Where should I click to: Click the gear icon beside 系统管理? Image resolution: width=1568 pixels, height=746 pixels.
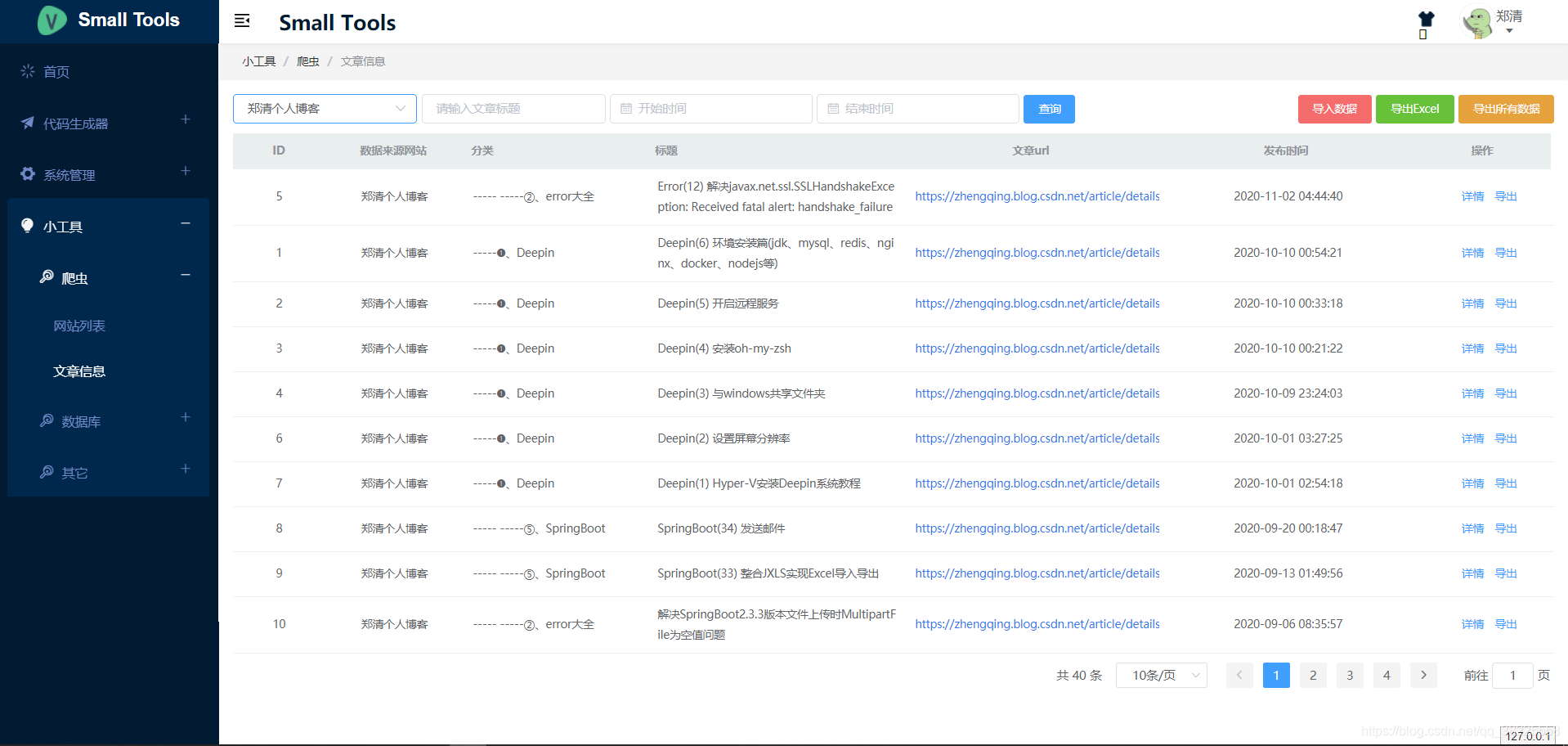pos(28,174)
